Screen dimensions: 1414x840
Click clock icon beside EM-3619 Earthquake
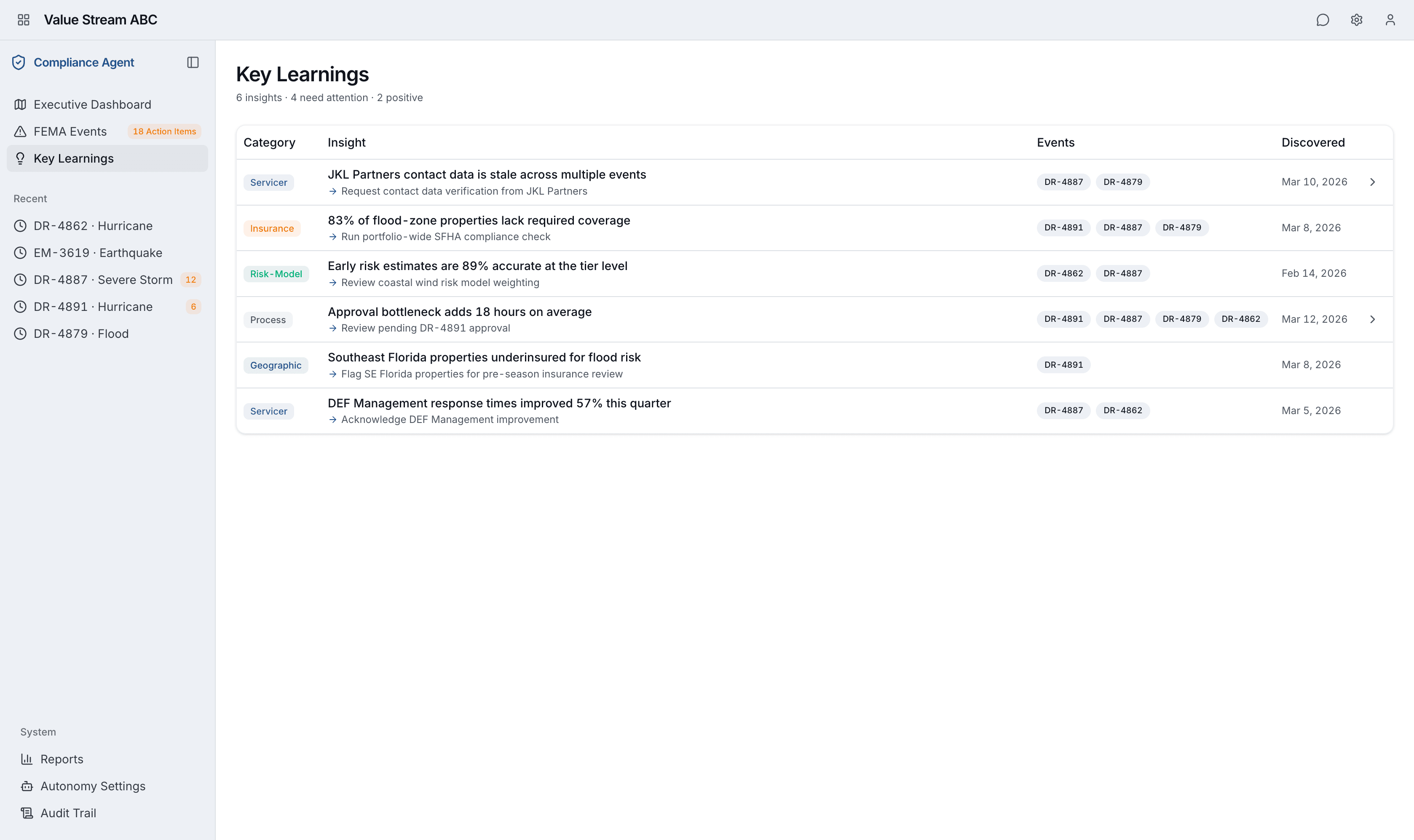pos(20,252)
